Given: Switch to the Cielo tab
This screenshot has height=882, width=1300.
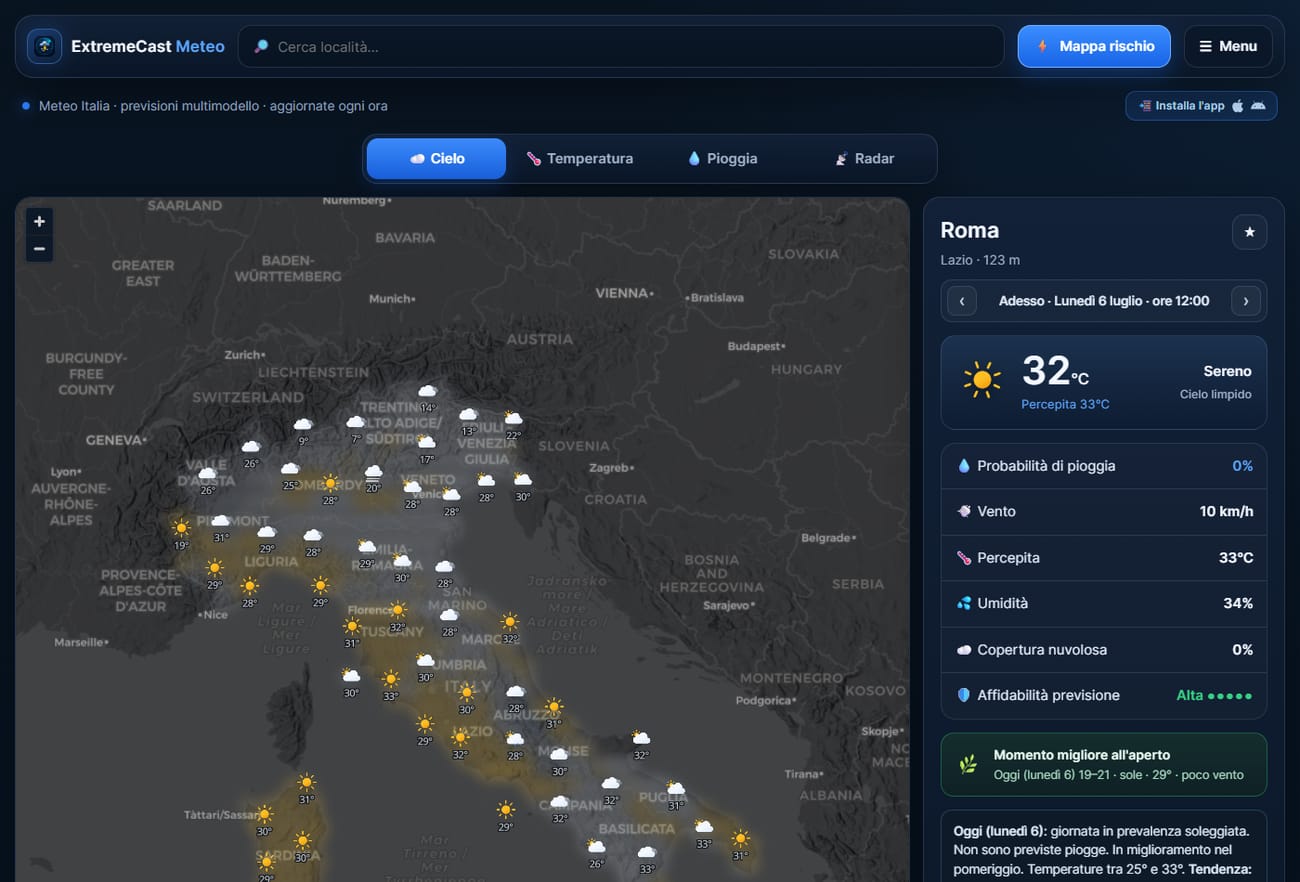Looking at the screenshot, I should coord(436,158).
